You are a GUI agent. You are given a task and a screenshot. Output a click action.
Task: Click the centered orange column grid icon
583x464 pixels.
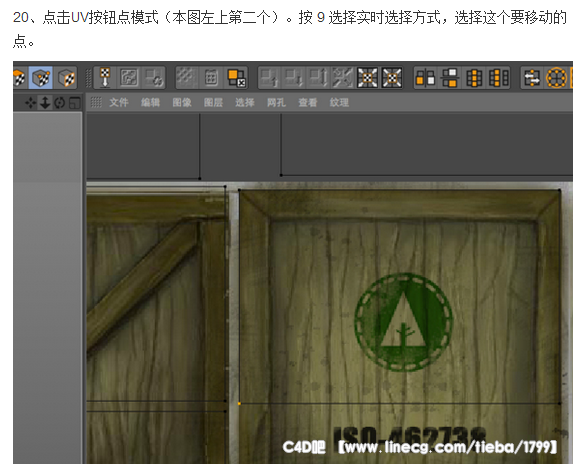click(x=474, y=78)
